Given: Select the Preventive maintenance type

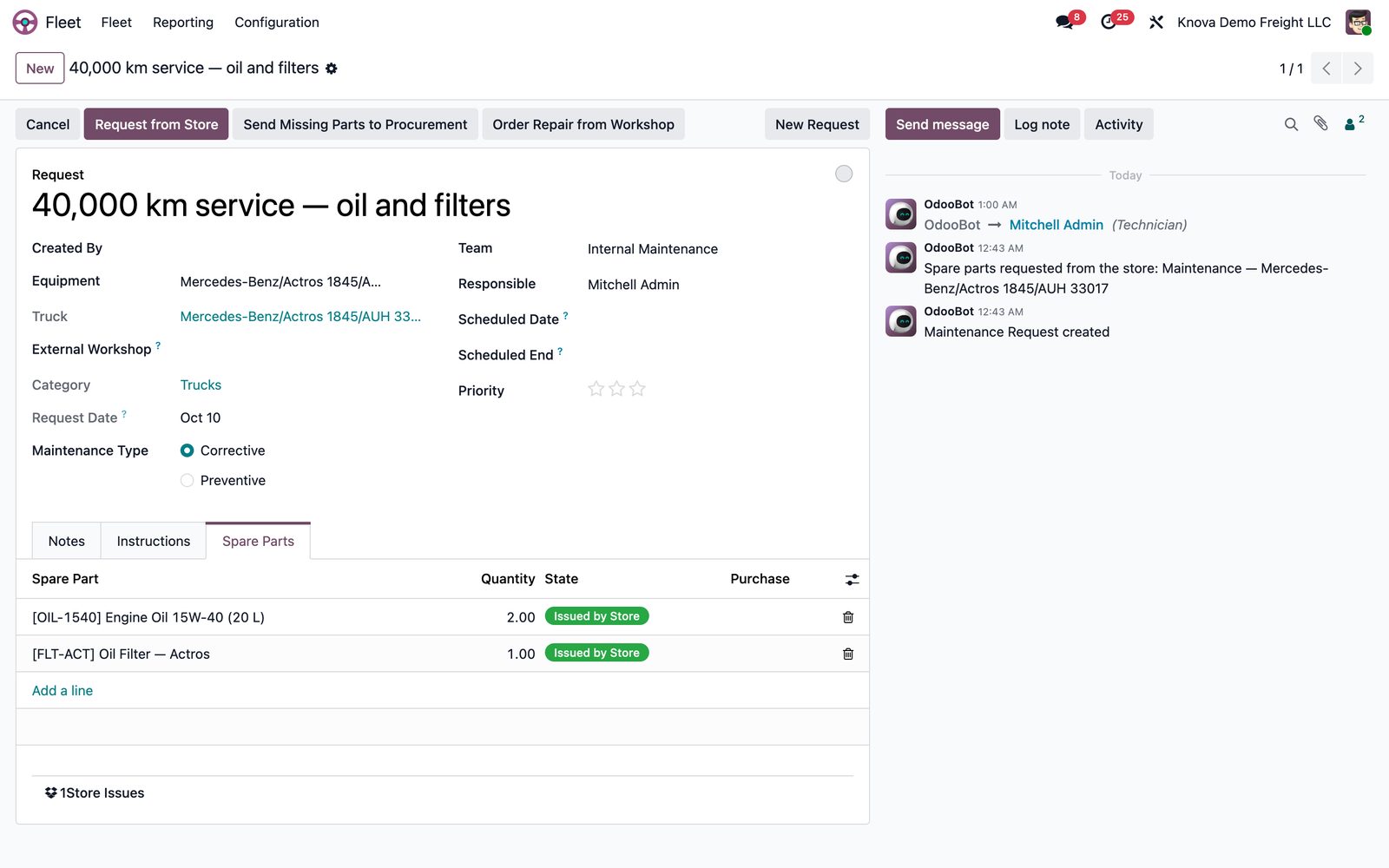Looking at the screenshot, I should pos(187,480).
